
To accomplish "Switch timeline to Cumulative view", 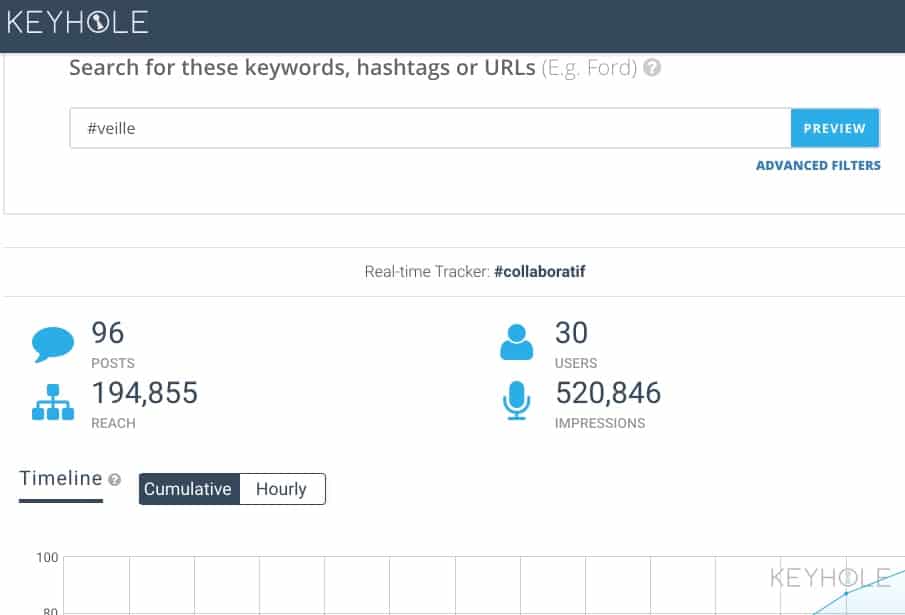I will (189, 489).
